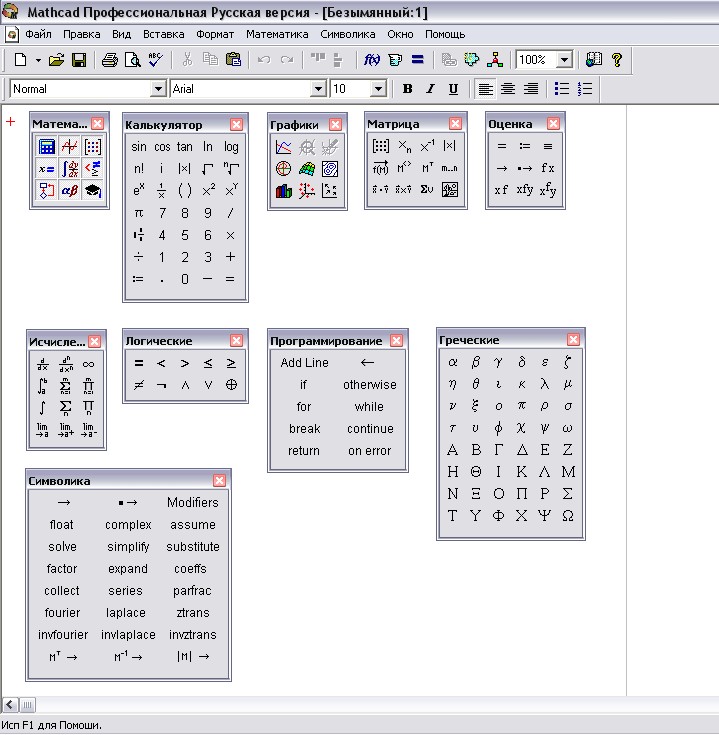Click otherwise in Программирование palette
The height and width of the screenshot is (735, 719).
point(369,385)
